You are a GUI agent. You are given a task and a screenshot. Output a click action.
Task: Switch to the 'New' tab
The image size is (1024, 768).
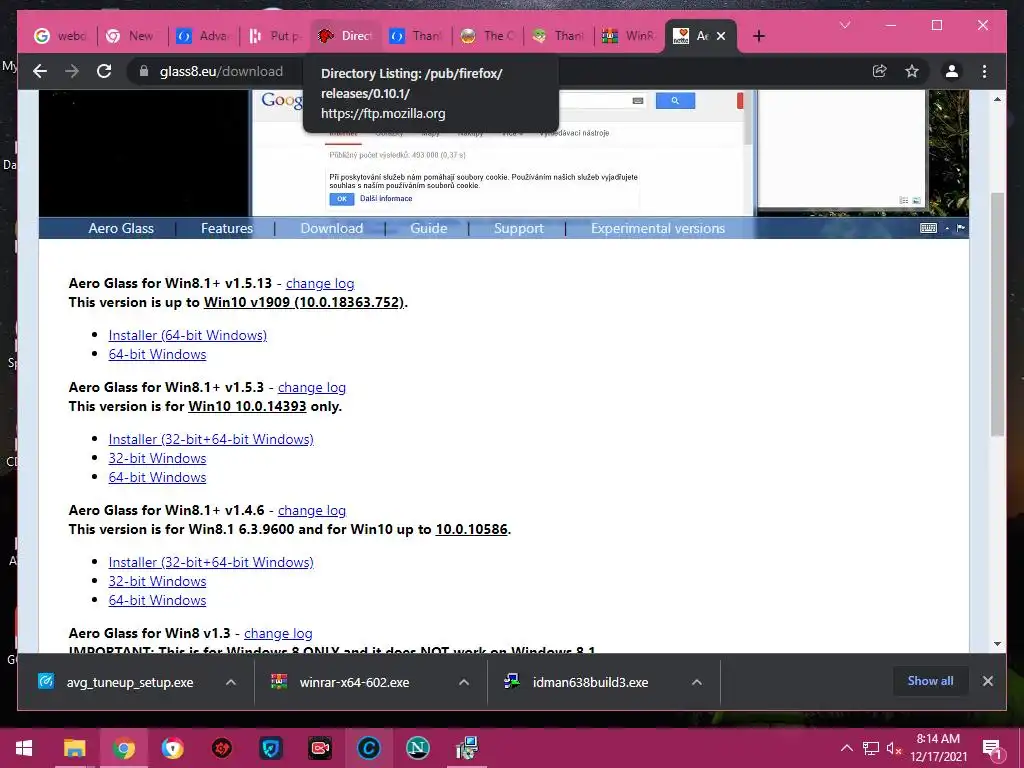[x=132, y=36]
